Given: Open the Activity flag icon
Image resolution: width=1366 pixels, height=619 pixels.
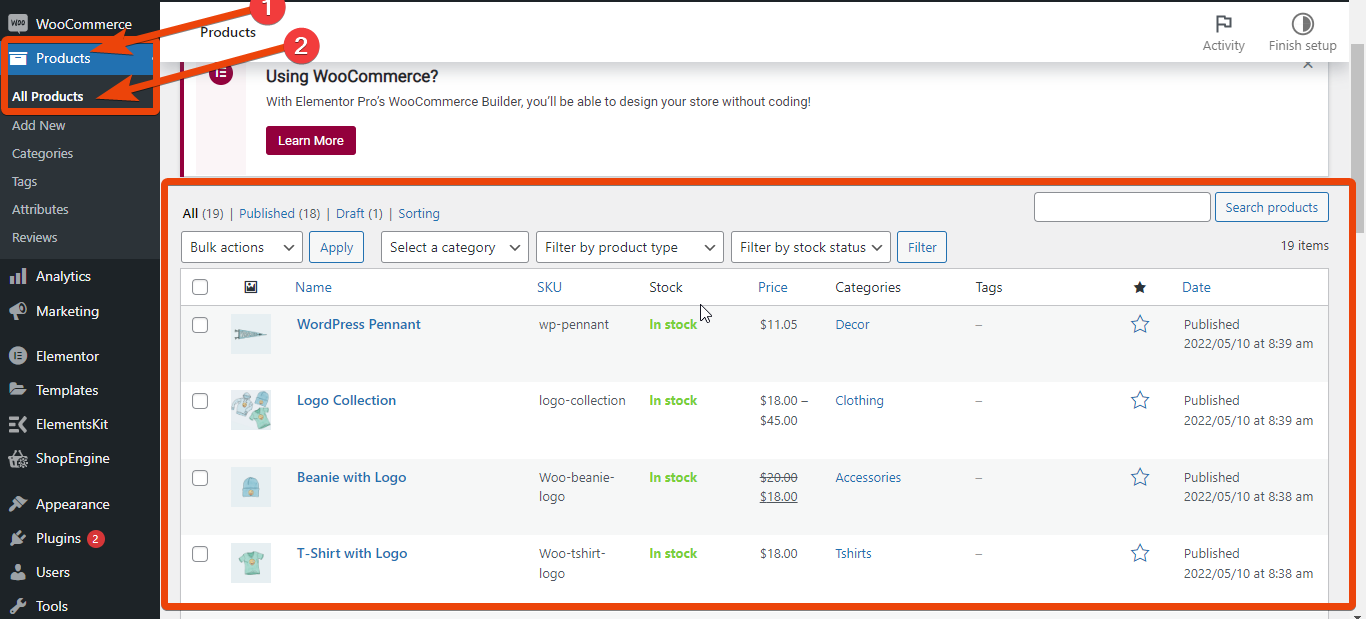Looking at the screenshot, I should coord(1223,24).
